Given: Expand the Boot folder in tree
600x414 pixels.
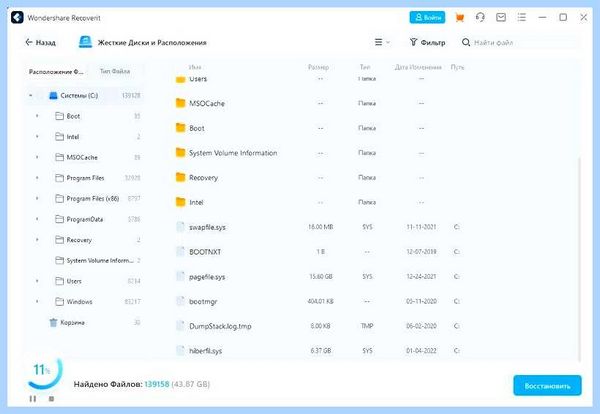Looking at the screenshot, I should click(37, 116).
